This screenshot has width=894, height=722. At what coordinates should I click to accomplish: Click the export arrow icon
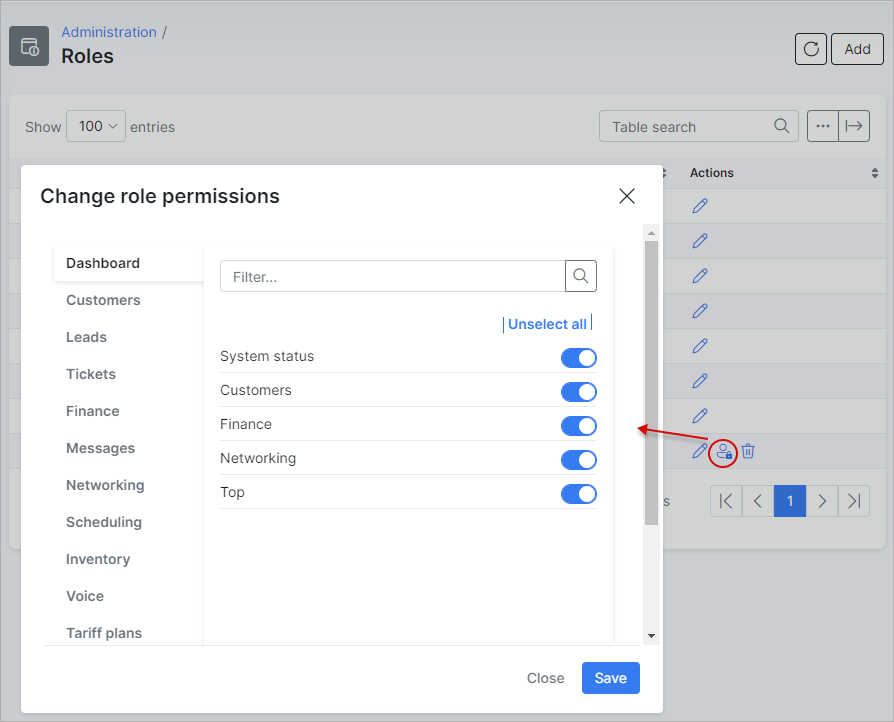(854, 126)
